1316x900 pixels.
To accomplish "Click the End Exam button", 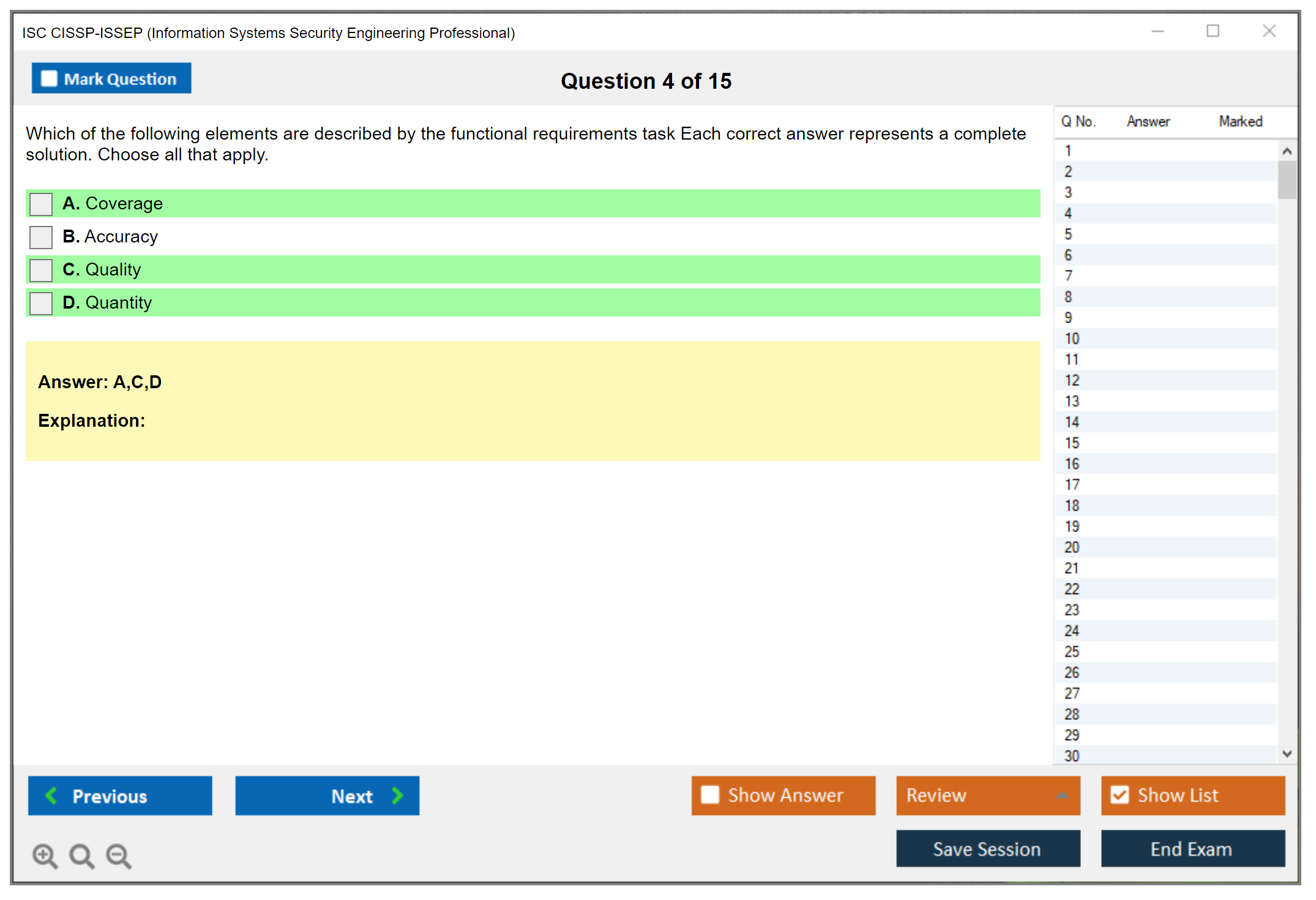I will [1192, 849].
